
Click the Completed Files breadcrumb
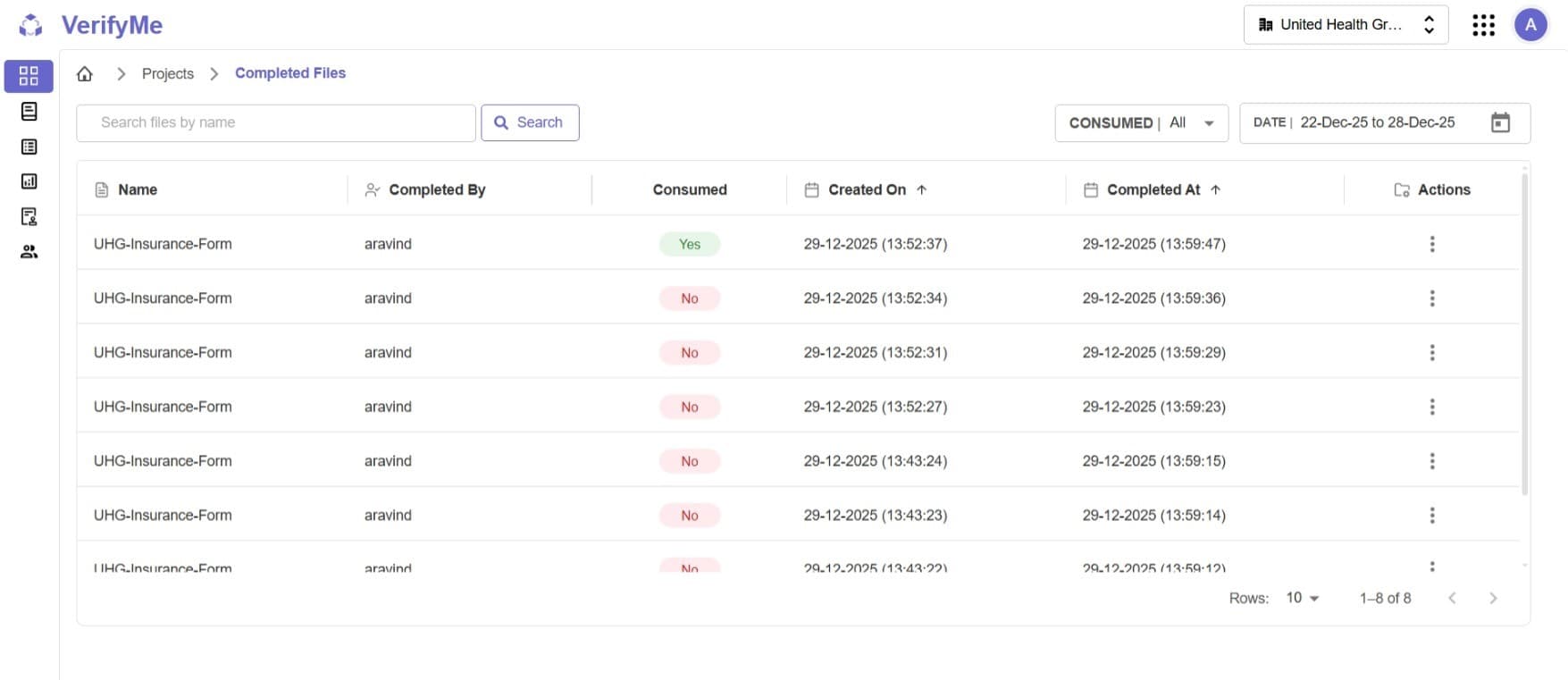[x=289, y=73]
